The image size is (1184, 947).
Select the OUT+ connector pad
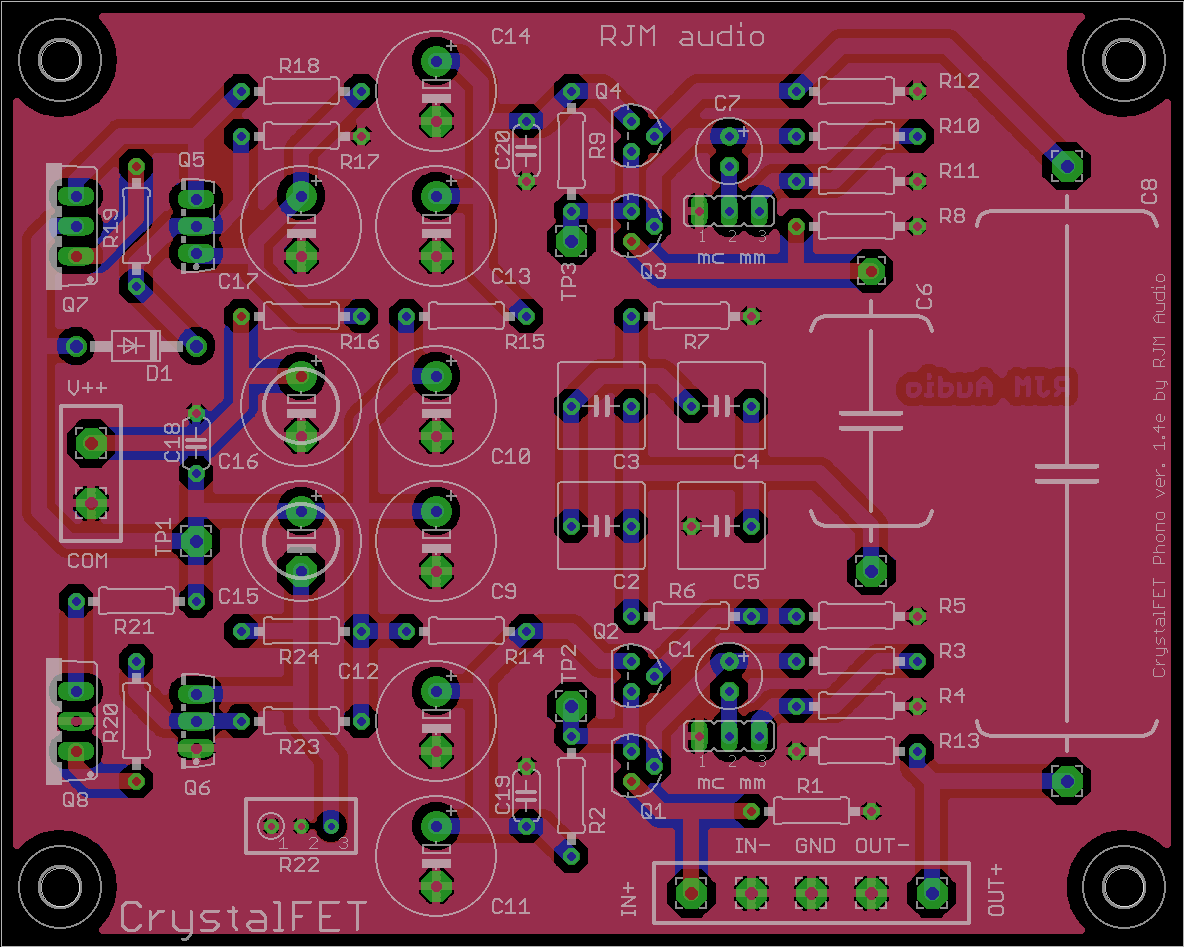(932, 893)
